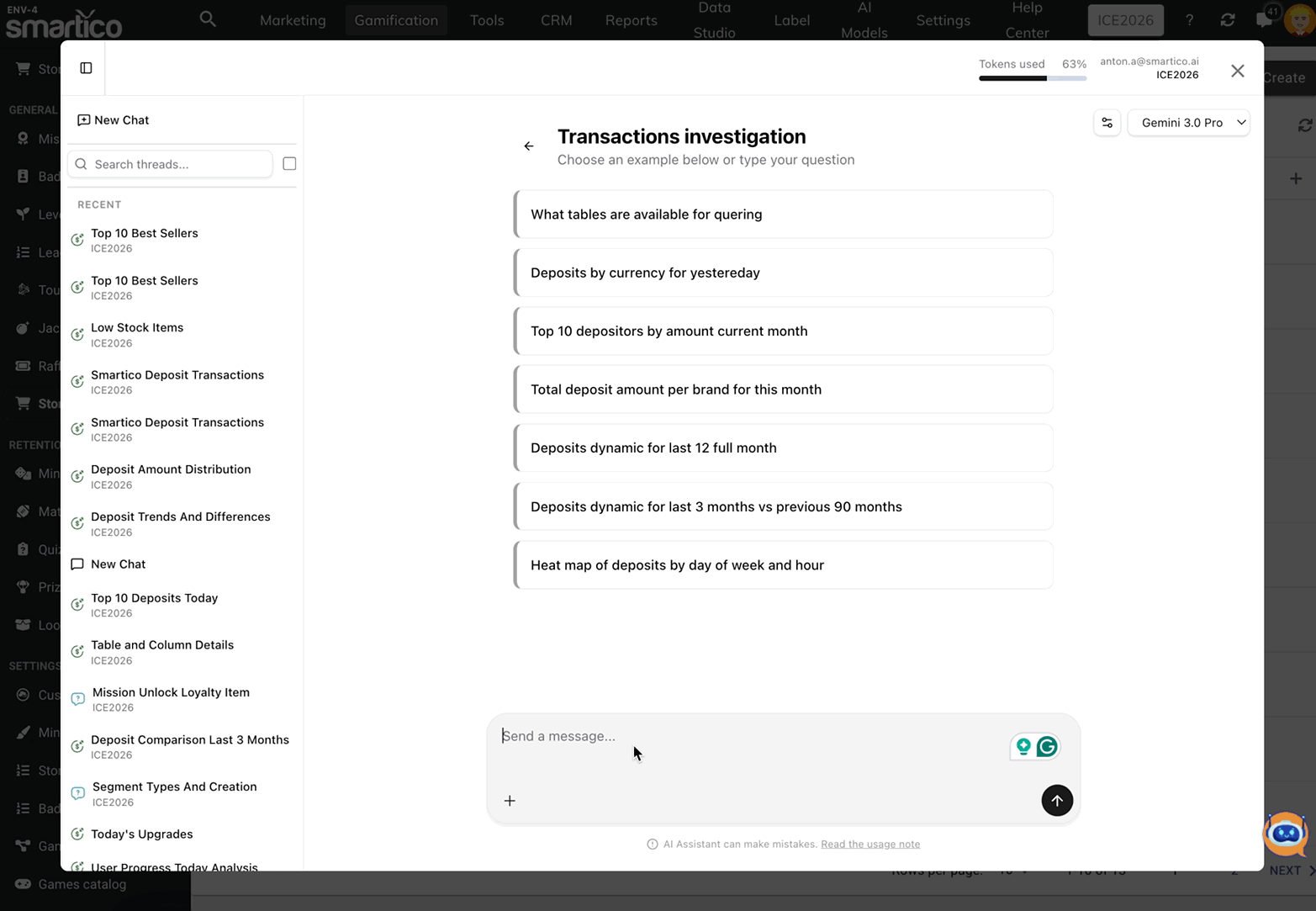Open the Low Stock Items thread
The width and height of the screenshot is (1316, 911).
click(137, 328)
